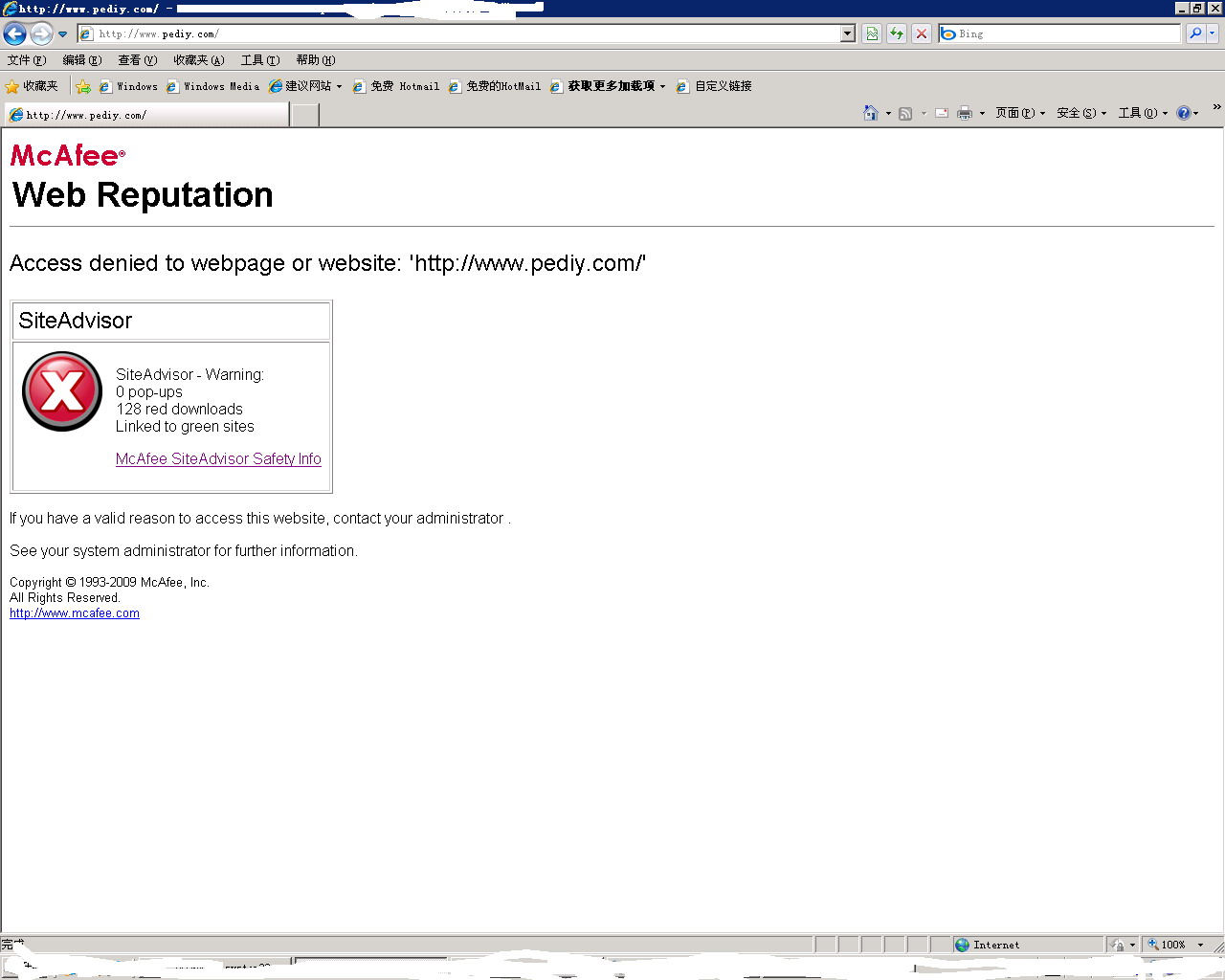Click the Print icon
The height and width of the screenshot is (980, 1225).
(965, 113)
